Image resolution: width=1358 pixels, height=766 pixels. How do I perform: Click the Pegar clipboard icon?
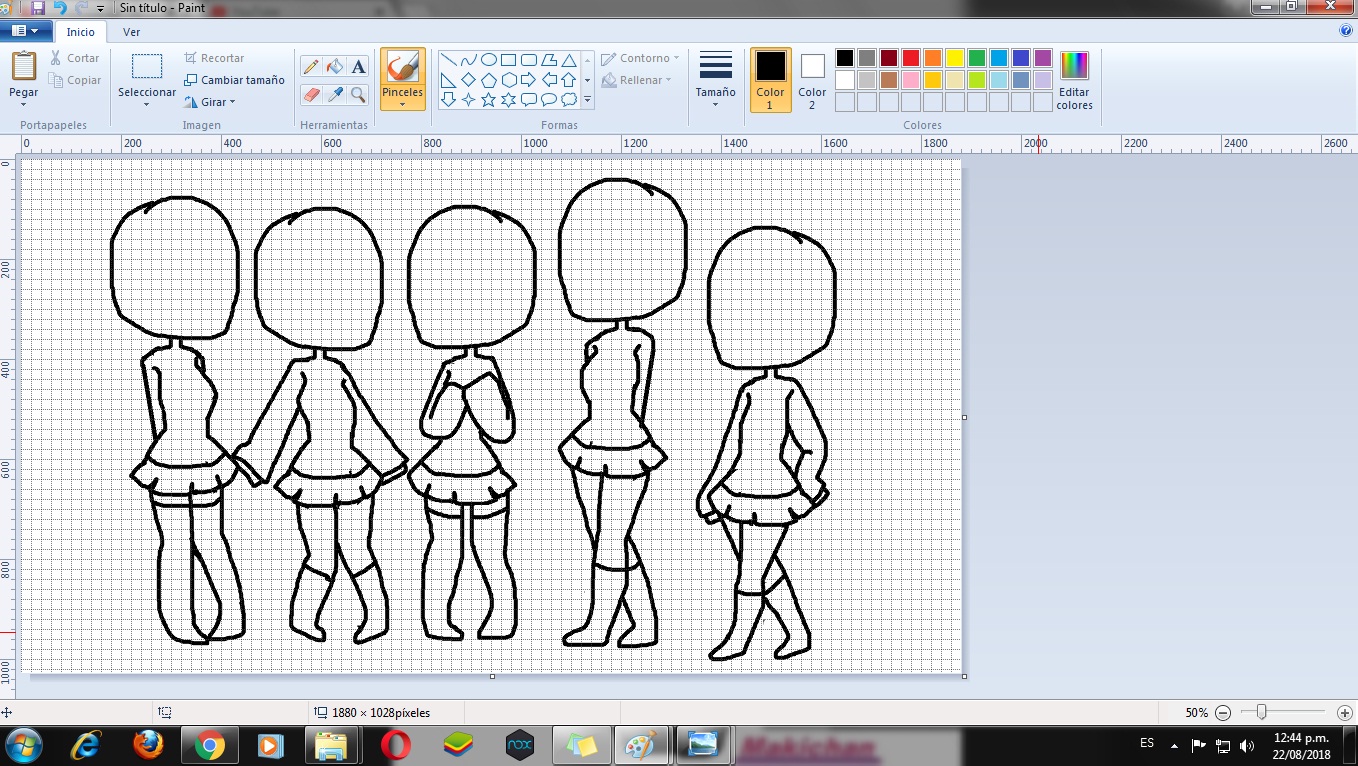(x=24, y=67)
